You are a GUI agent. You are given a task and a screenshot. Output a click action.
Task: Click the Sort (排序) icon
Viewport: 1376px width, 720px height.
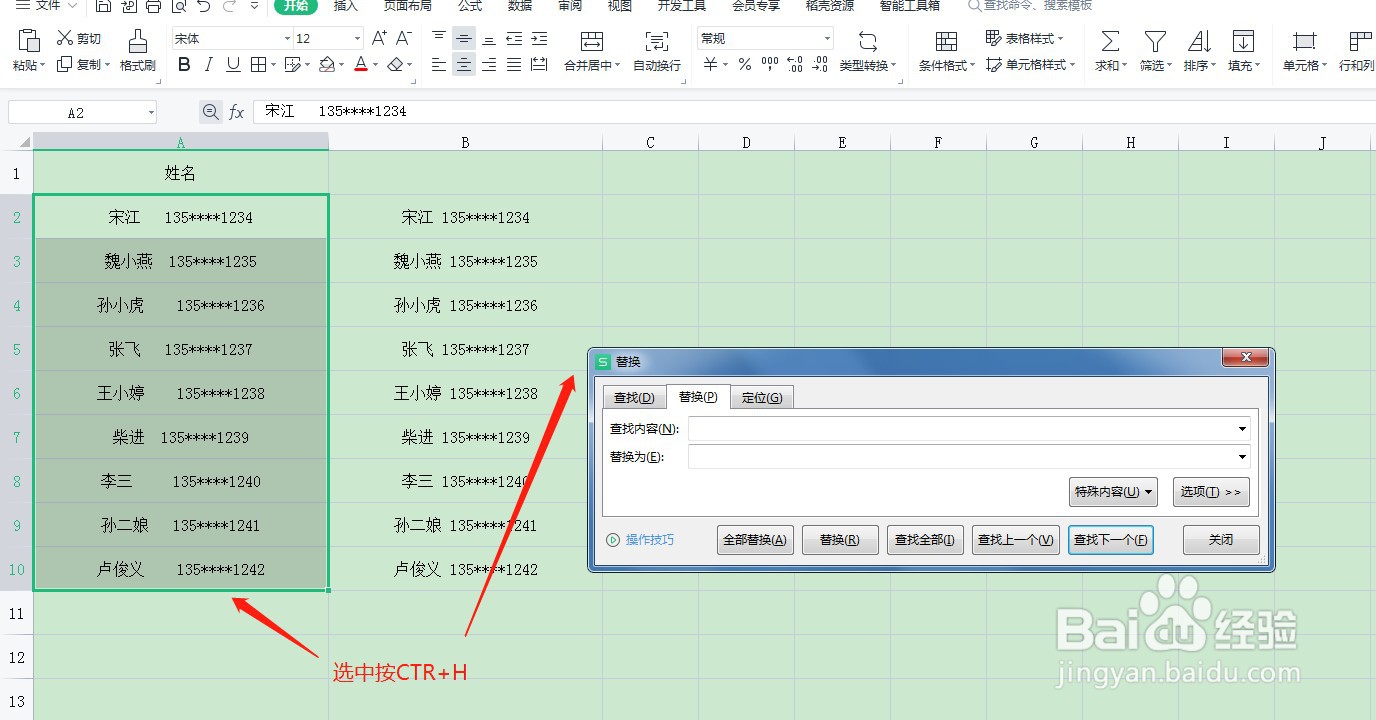coord(1199,41)
